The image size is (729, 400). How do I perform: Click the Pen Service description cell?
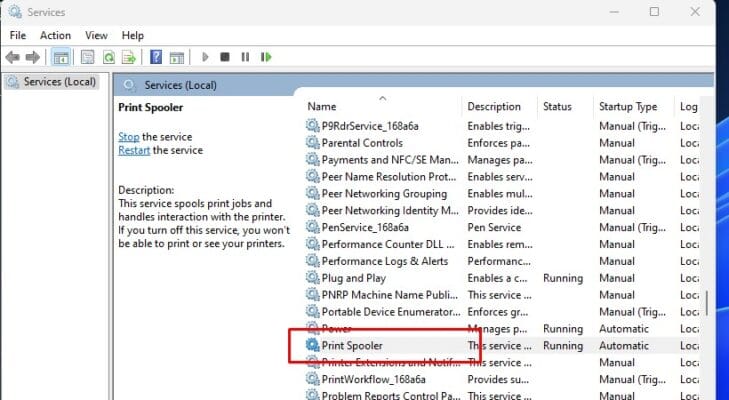click(494, 227)
